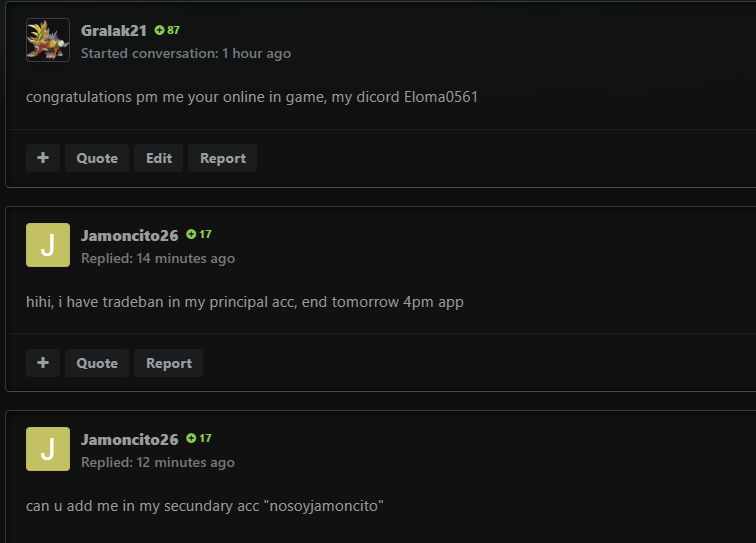Open Jamoncito26's profile from the tradeban reply
The image size is (756, 543).
(x=130, y=235)
